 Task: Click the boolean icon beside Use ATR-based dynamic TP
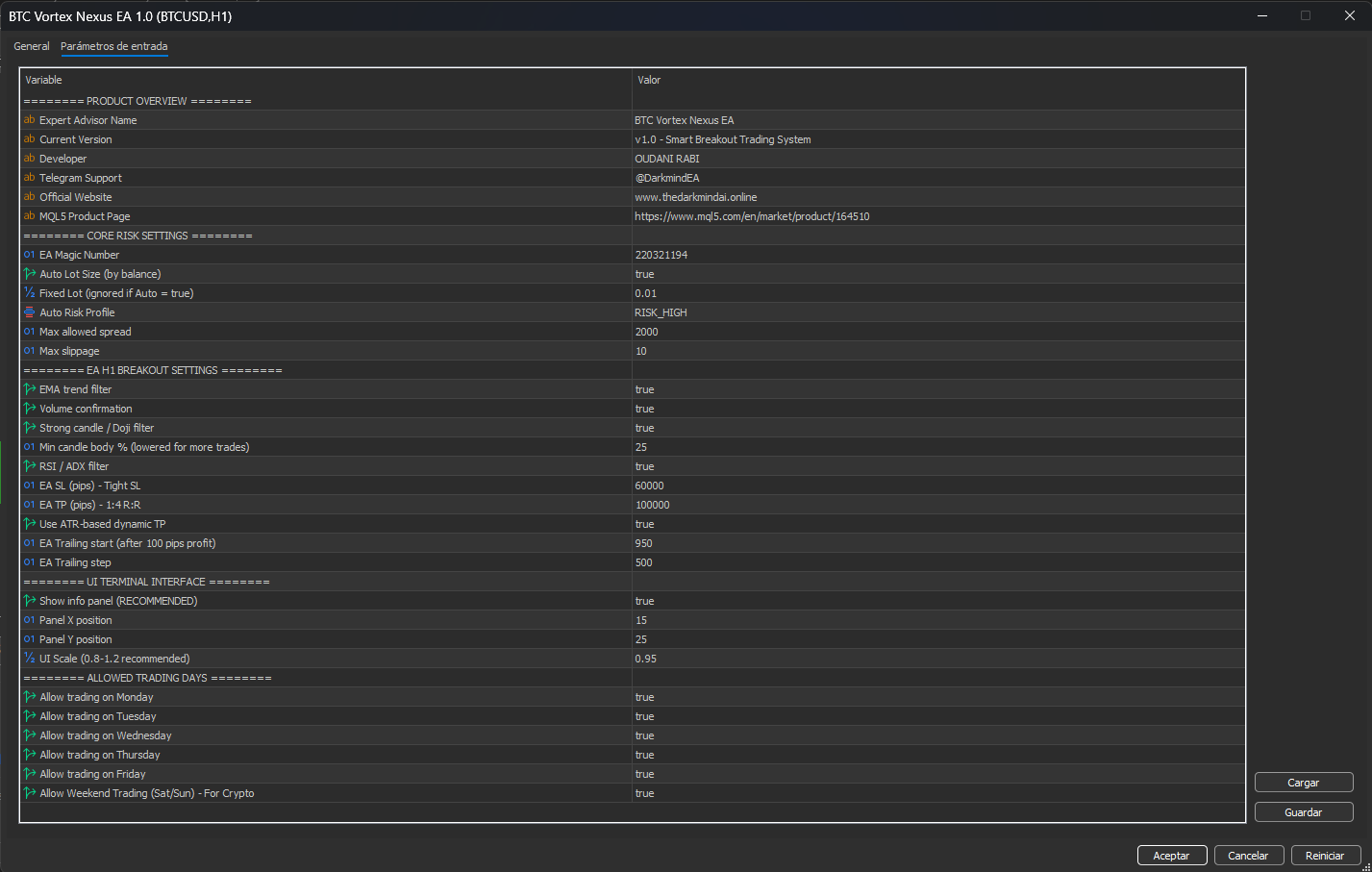coord(29,524)
